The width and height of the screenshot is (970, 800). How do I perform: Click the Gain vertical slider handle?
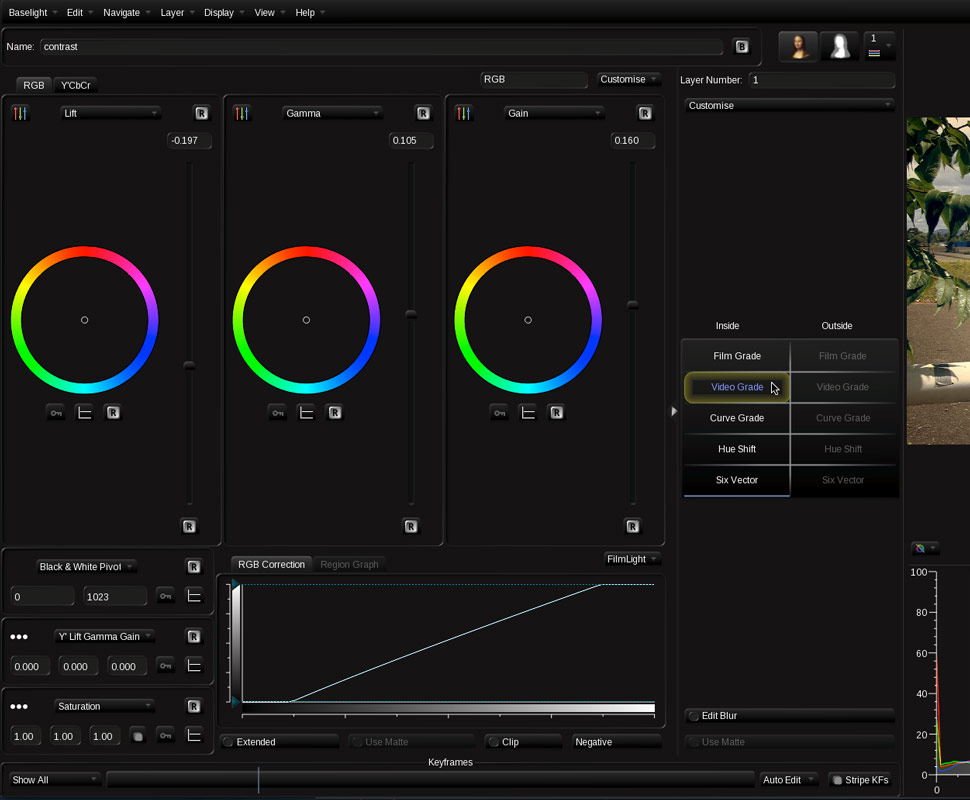point(632,304)
